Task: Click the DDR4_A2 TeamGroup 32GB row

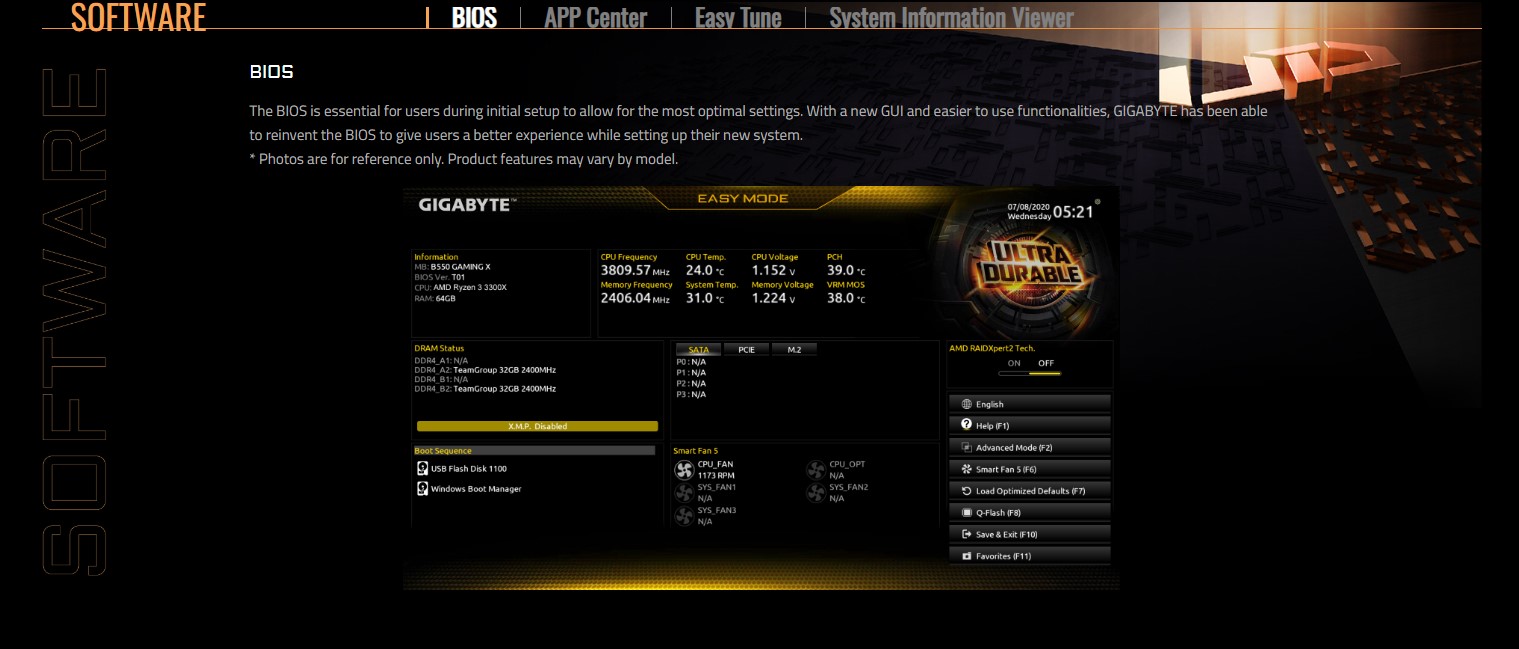Action: point(485,370)
